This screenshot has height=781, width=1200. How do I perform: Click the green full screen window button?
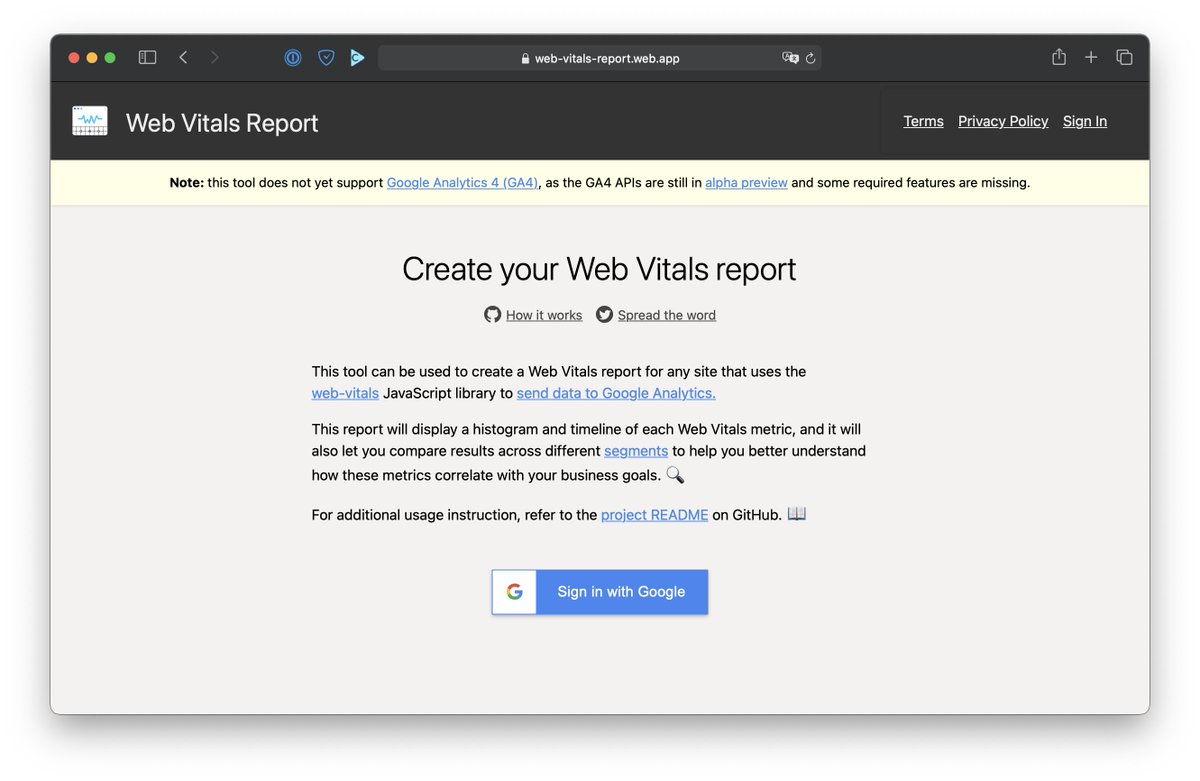[x=110, y=58]
